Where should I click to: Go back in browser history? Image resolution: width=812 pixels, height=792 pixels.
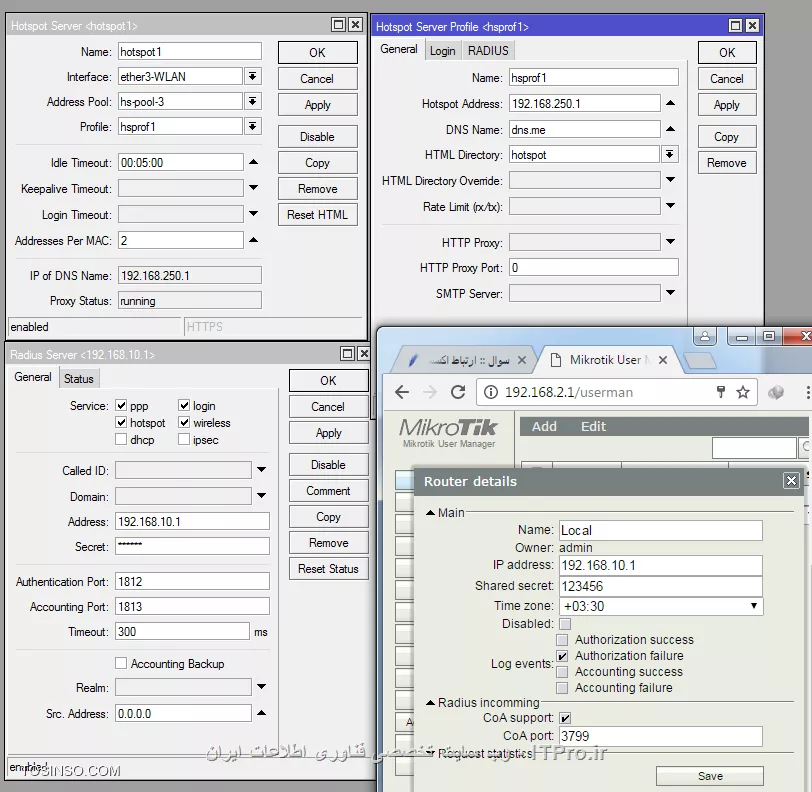[402, 392]
